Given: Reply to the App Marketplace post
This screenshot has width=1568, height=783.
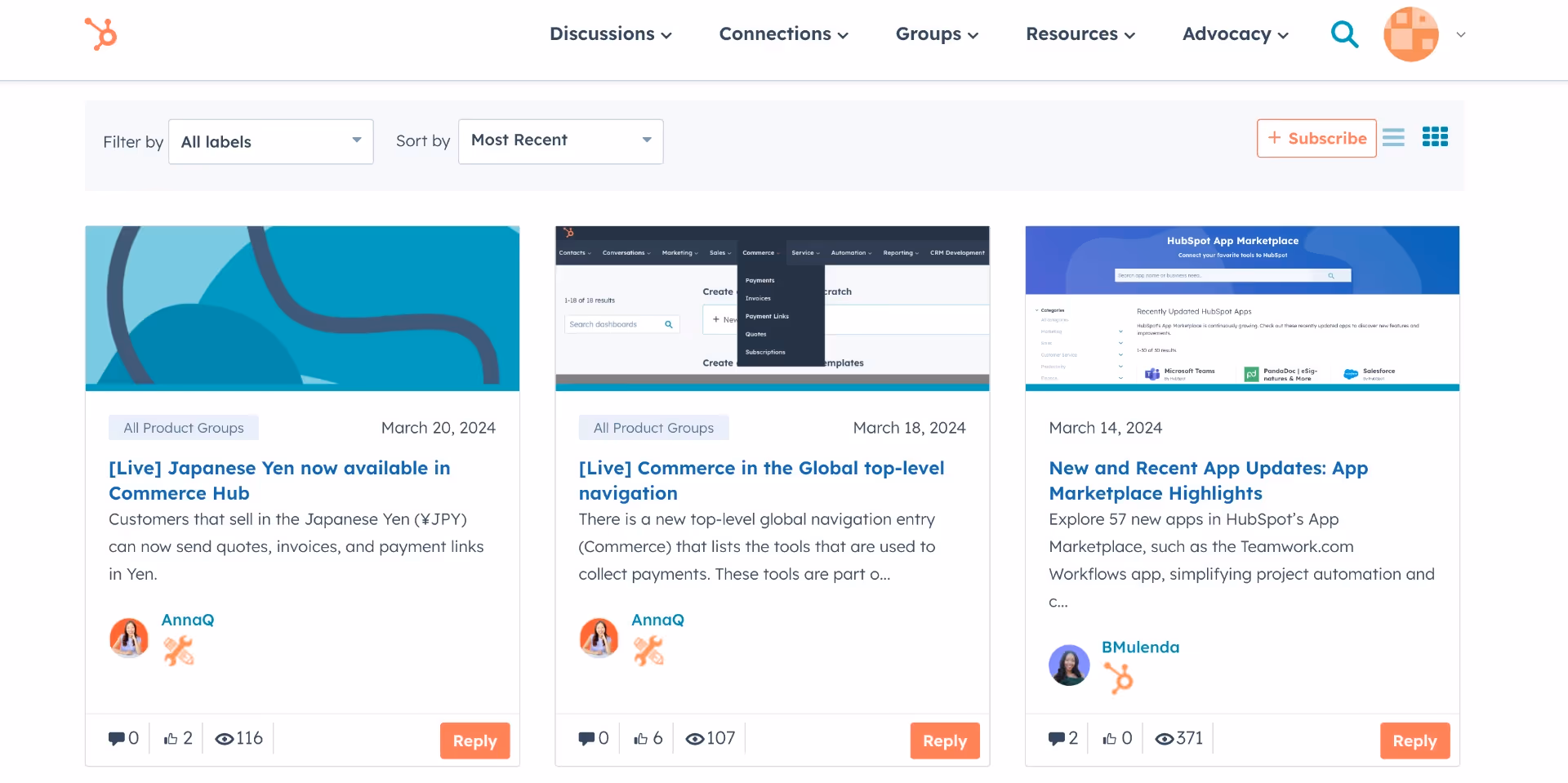Looking at the screenshot, I should 1415,741.
